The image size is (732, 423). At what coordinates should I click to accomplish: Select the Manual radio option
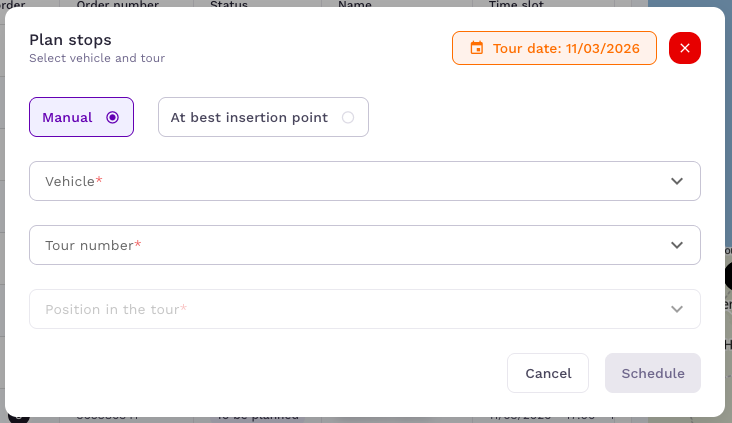pos(113,117)
